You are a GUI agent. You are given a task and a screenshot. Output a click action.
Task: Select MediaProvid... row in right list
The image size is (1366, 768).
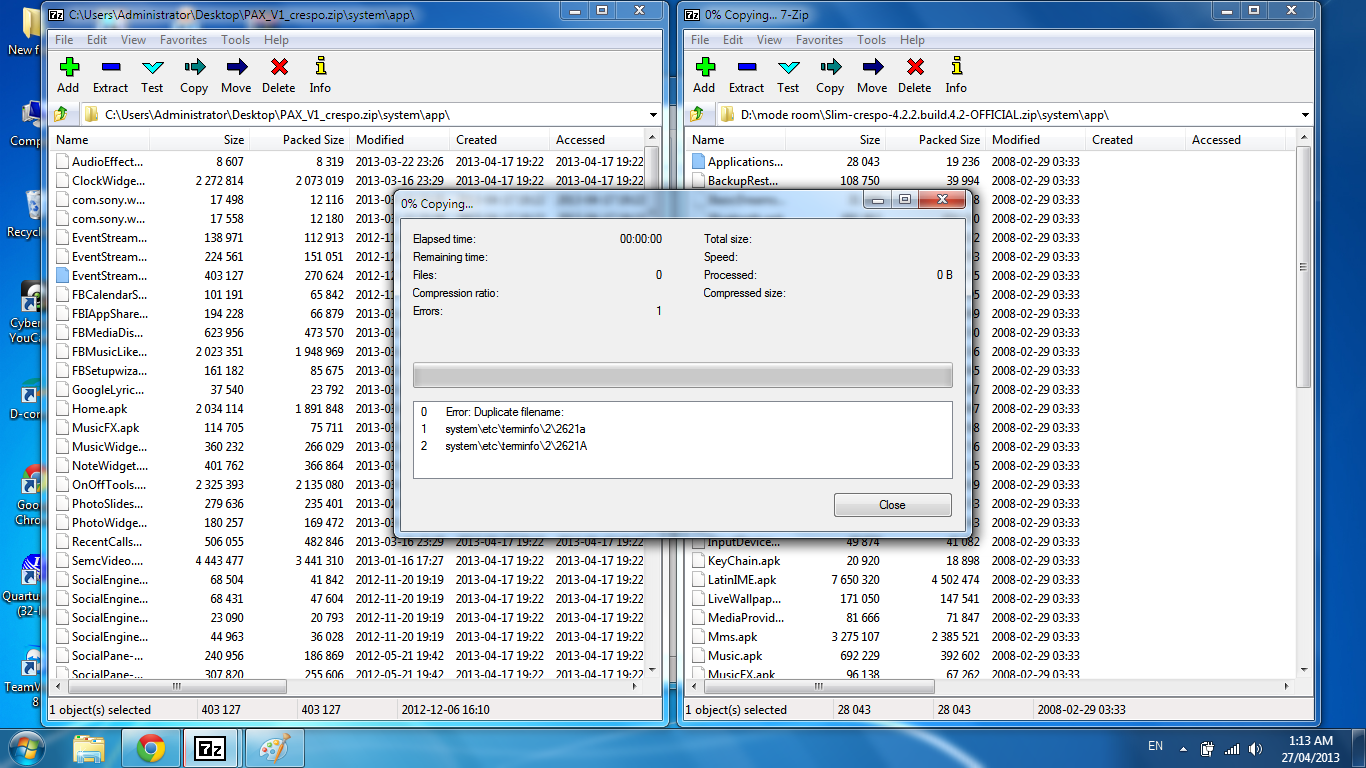point(992,618)
